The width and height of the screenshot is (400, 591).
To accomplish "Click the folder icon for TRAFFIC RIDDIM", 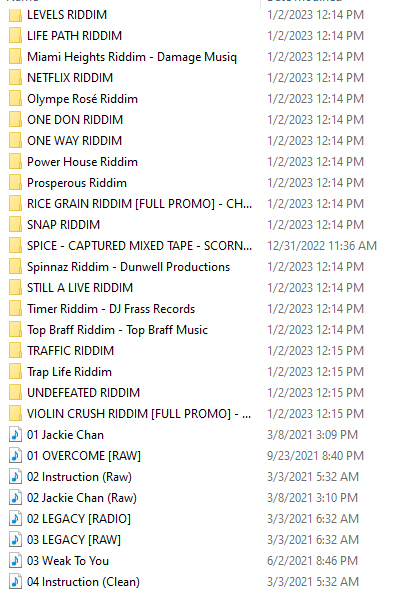I will pyautogui.click(x=15, y=351).
